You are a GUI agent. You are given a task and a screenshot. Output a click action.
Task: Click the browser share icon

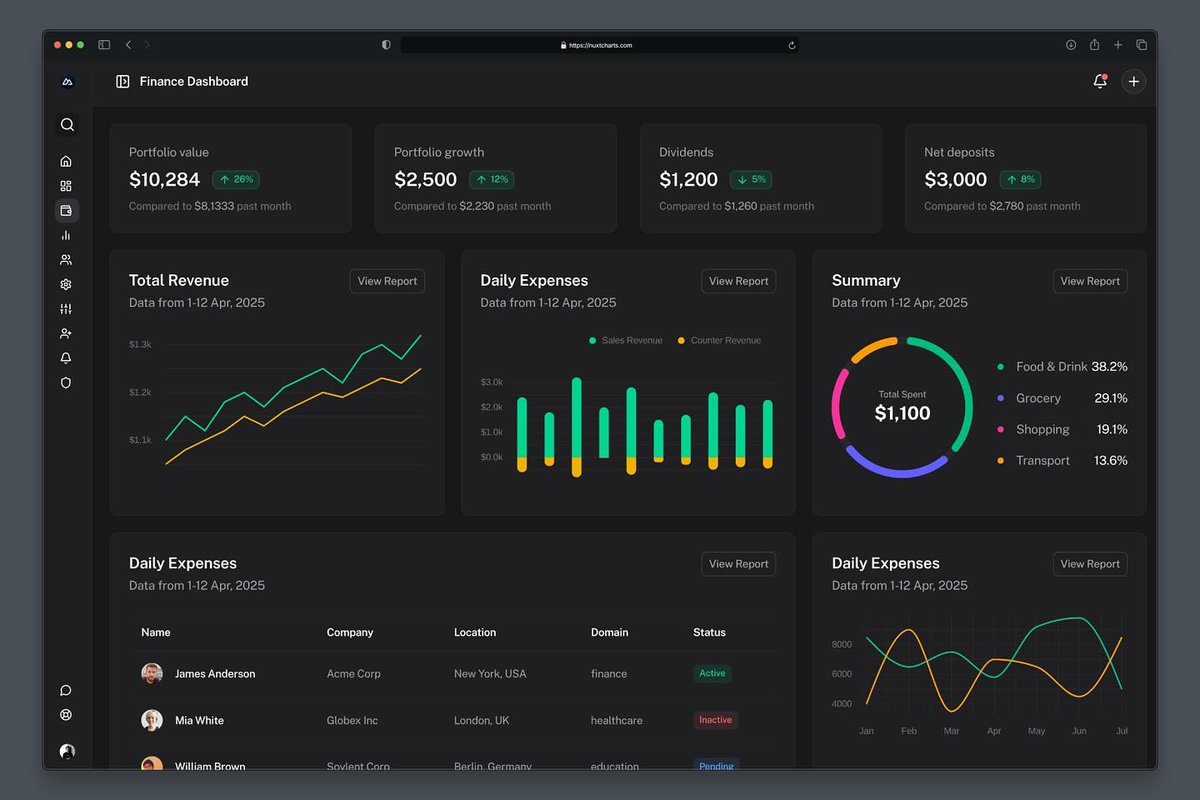[1095, 45]
